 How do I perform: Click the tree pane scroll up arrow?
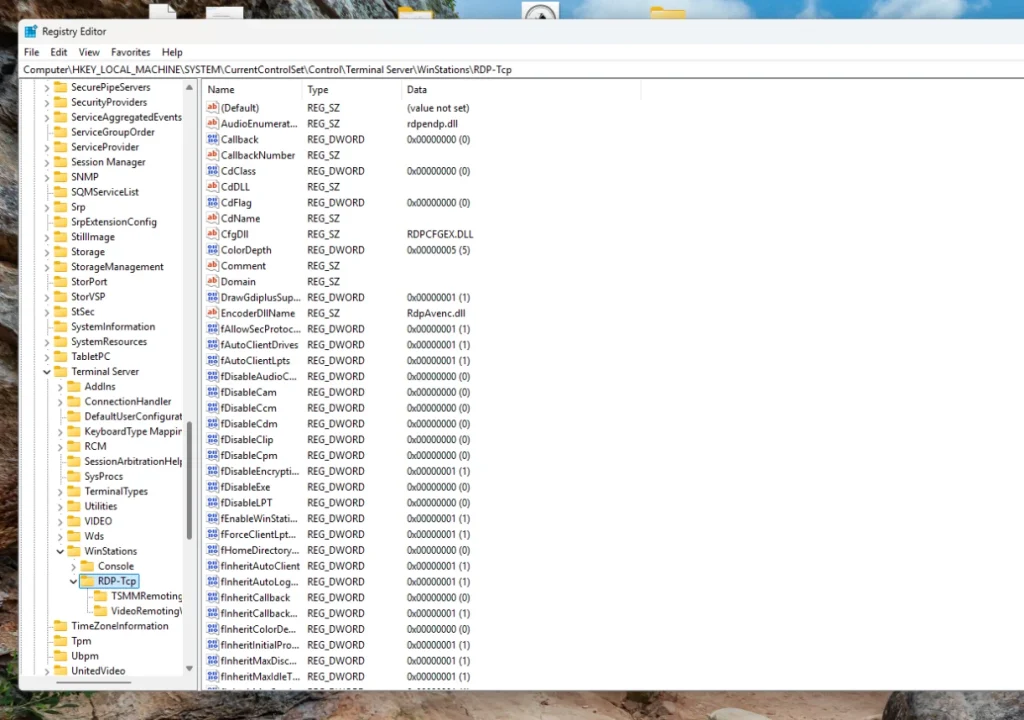(189, 87)
